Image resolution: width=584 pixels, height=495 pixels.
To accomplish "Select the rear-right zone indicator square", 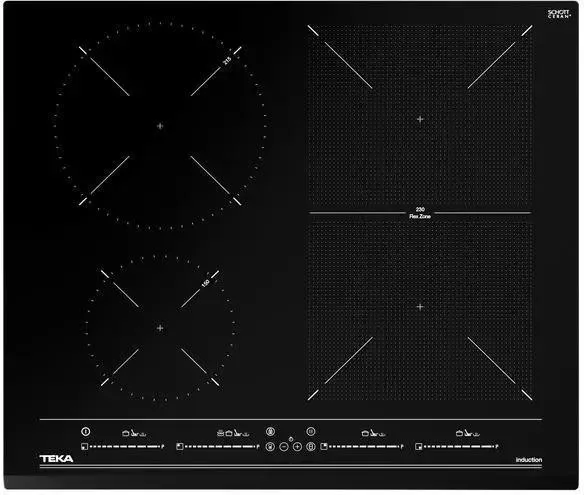I will pyautogui.click(x=324, y=446).
